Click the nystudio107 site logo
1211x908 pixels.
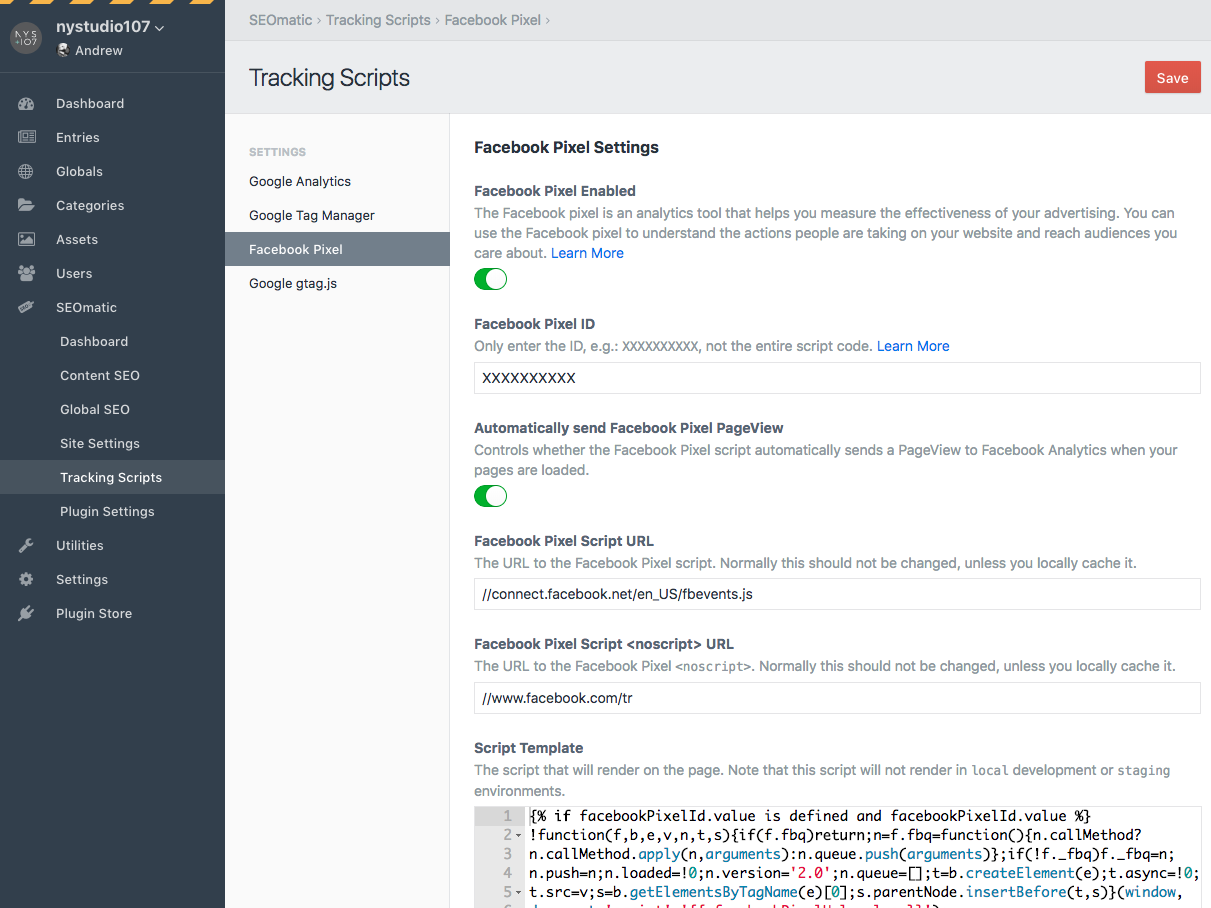[x=26, y=38]
